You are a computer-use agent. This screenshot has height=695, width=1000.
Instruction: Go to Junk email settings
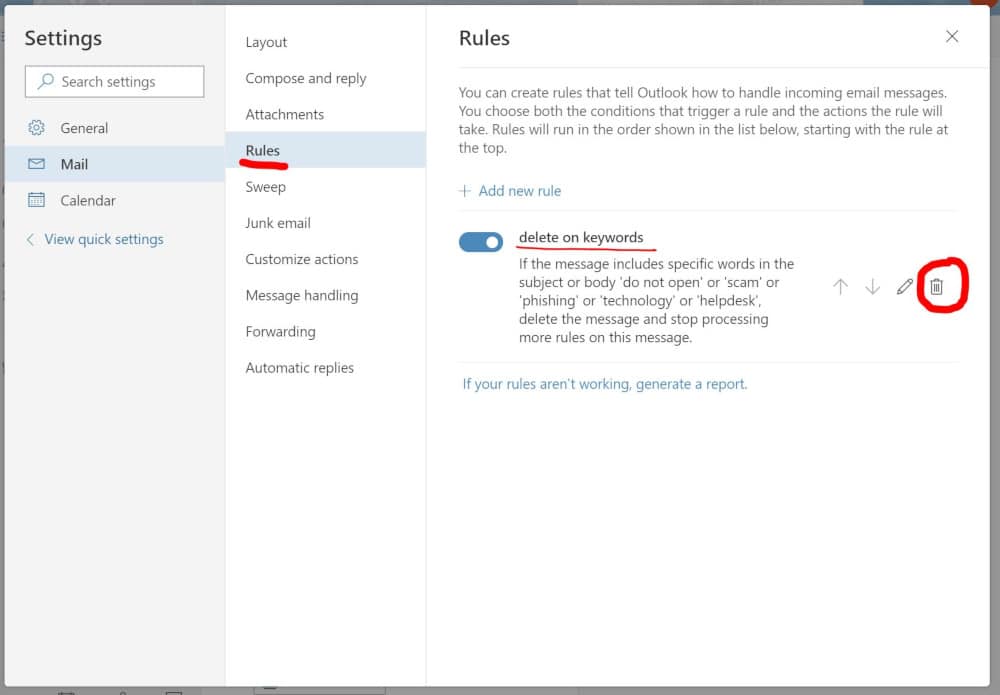click(278, 223)
